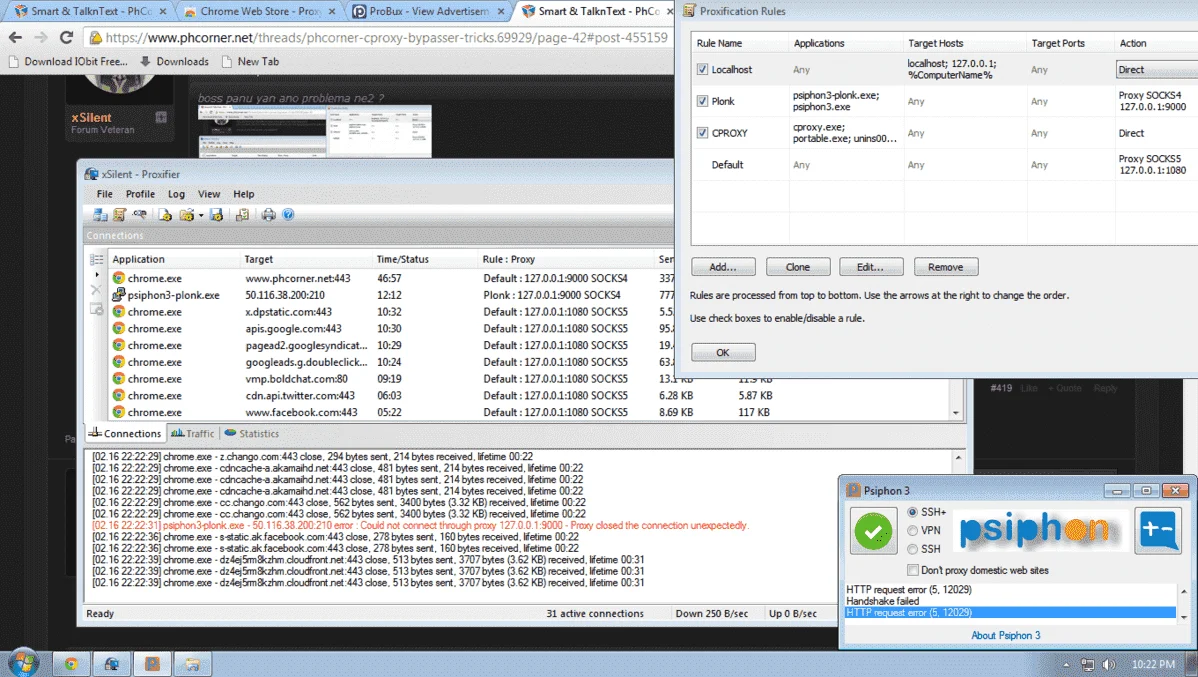Switch to Chrome Web Store browser tab
1198x677 pixels.
[x=260, y=11]
